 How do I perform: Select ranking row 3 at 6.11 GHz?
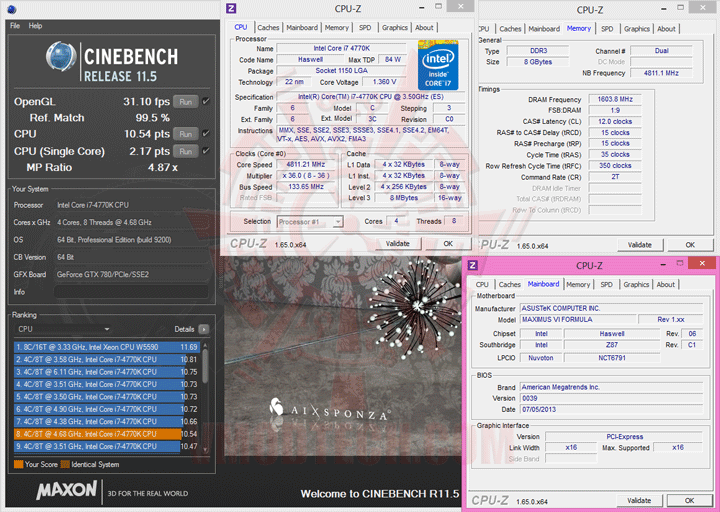[x=106, y=372]
